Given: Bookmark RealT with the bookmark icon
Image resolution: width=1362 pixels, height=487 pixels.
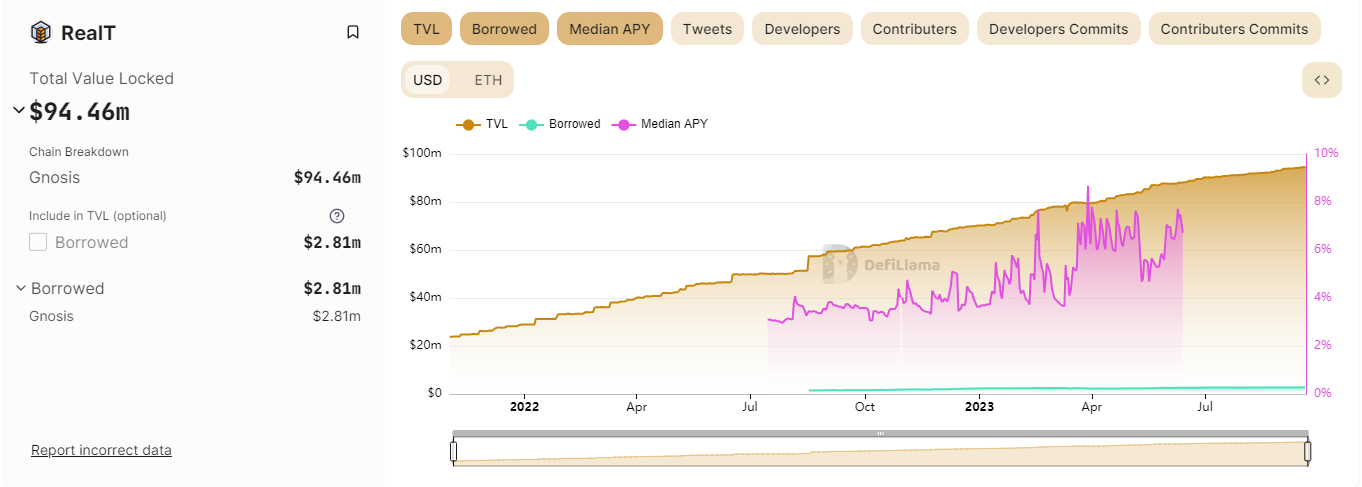Looking at the screenshot, I should pyautogui.click(x=353, y=32).
